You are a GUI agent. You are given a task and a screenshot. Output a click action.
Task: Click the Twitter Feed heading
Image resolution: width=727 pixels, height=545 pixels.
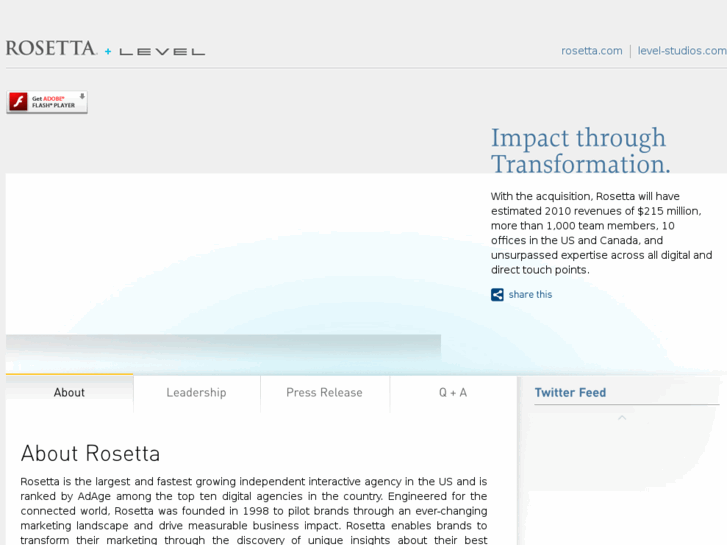570,393
